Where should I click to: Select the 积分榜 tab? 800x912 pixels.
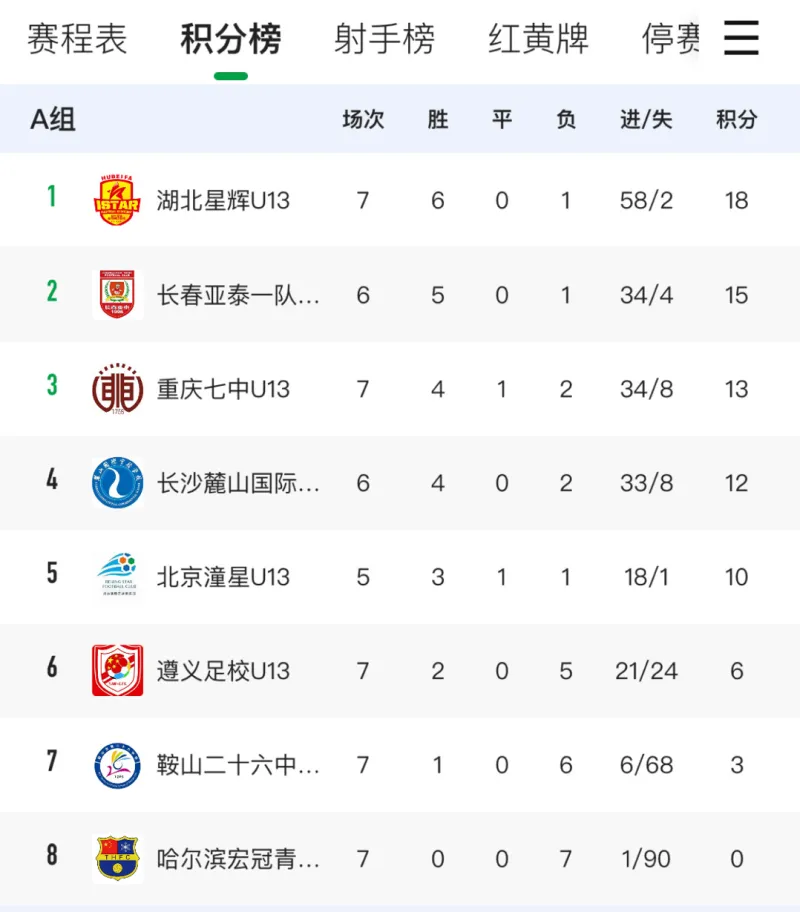(231, 40)
